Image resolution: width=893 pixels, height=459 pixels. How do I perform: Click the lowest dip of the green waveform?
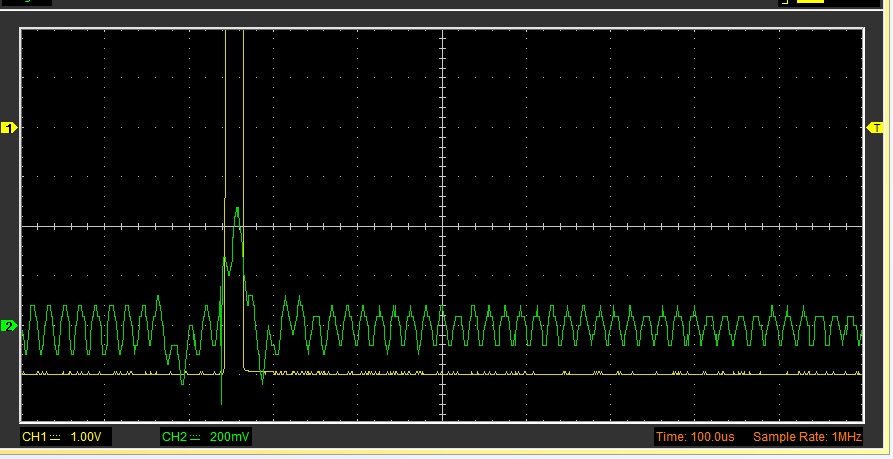(221, 402)
